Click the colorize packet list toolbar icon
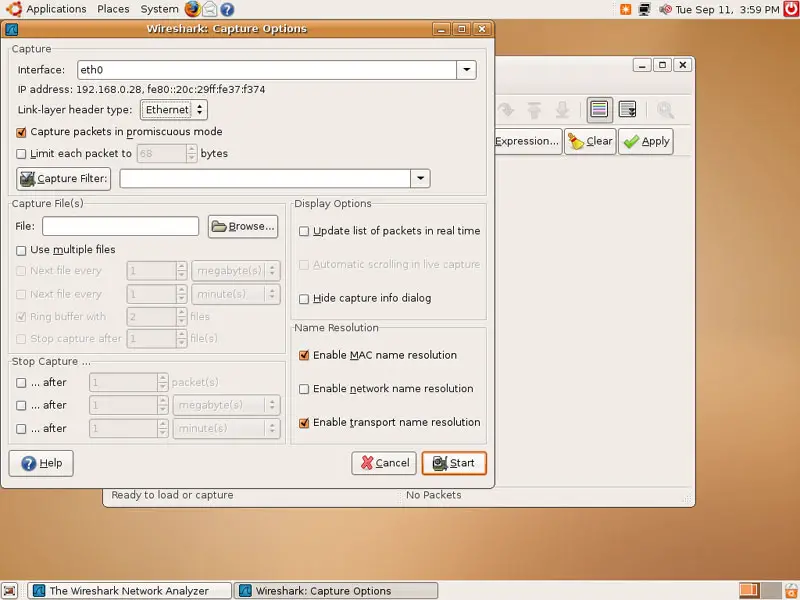Image resolution: width=800 pixels, height=600 pixels. pyautogui.click(x=599, y=110)
